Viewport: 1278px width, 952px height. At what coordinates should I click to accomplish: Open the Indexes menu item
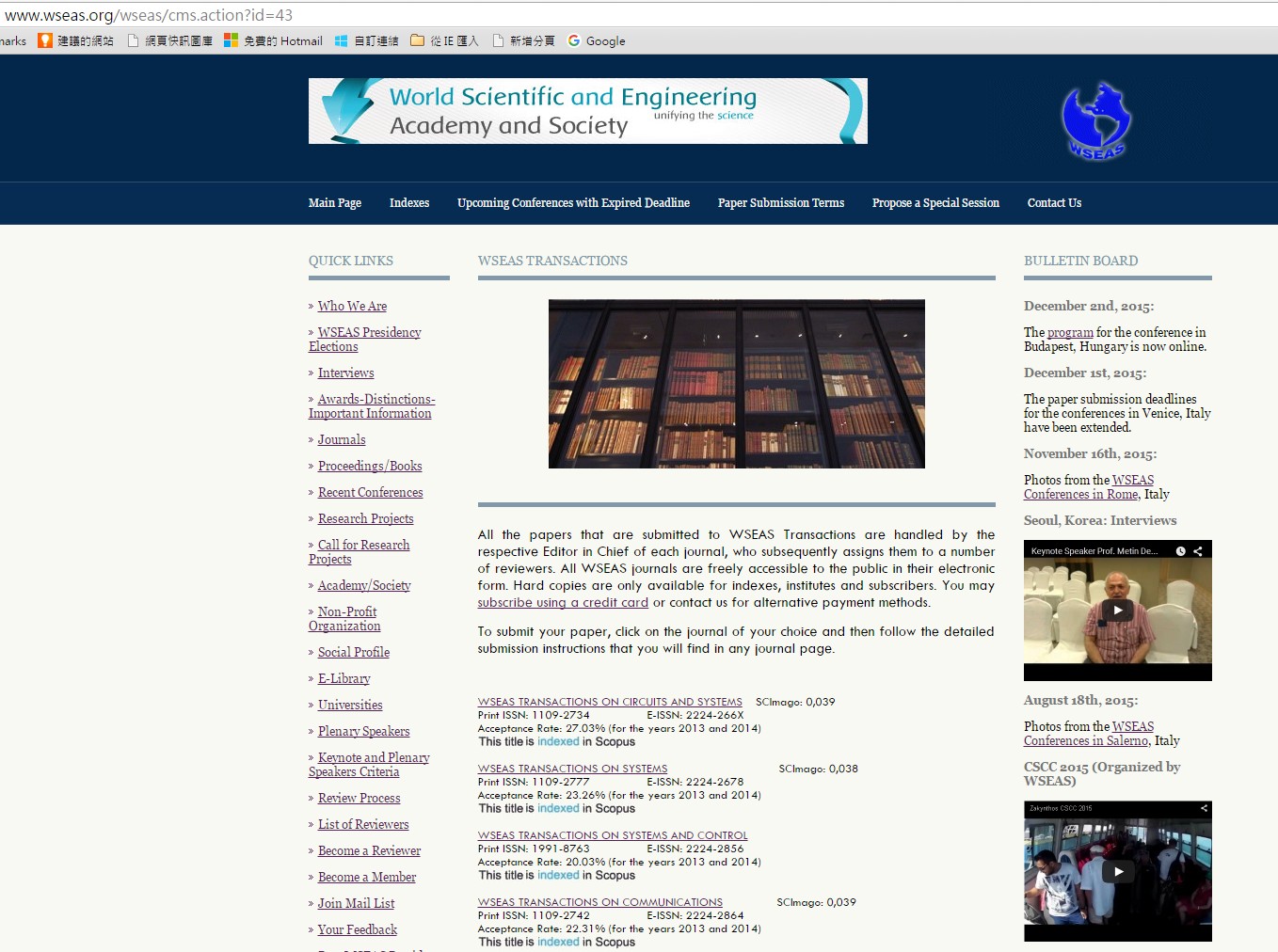(409, 203)
